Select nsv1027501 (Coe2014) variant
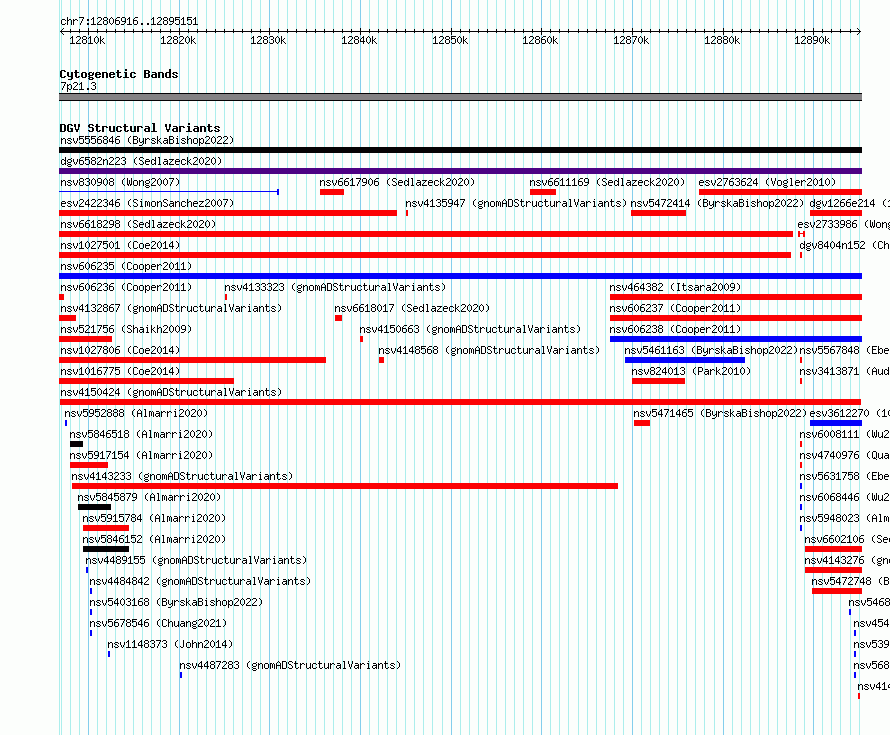 [120, 245]
